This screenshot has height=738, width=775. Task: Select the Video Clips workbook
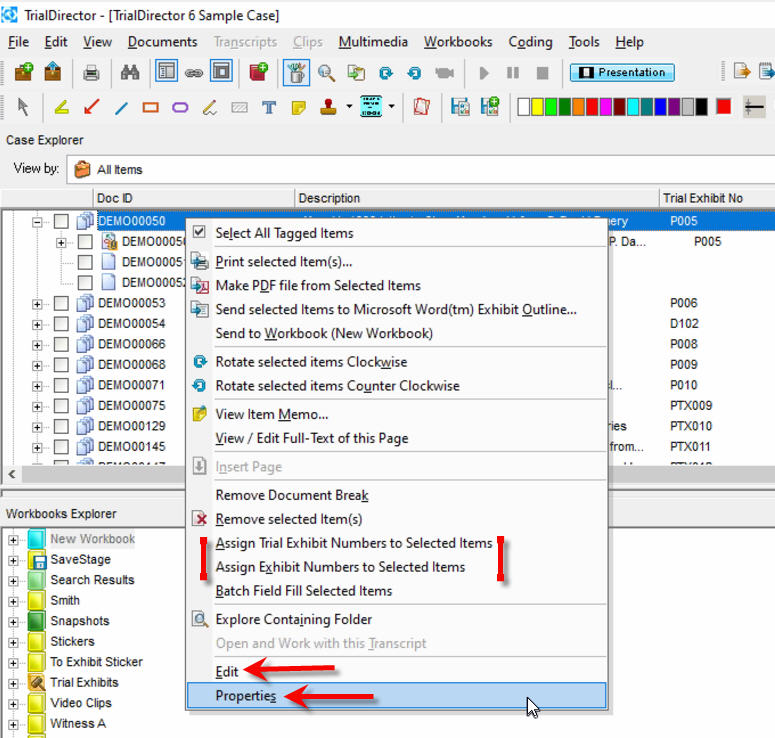(x=81, y=703)
